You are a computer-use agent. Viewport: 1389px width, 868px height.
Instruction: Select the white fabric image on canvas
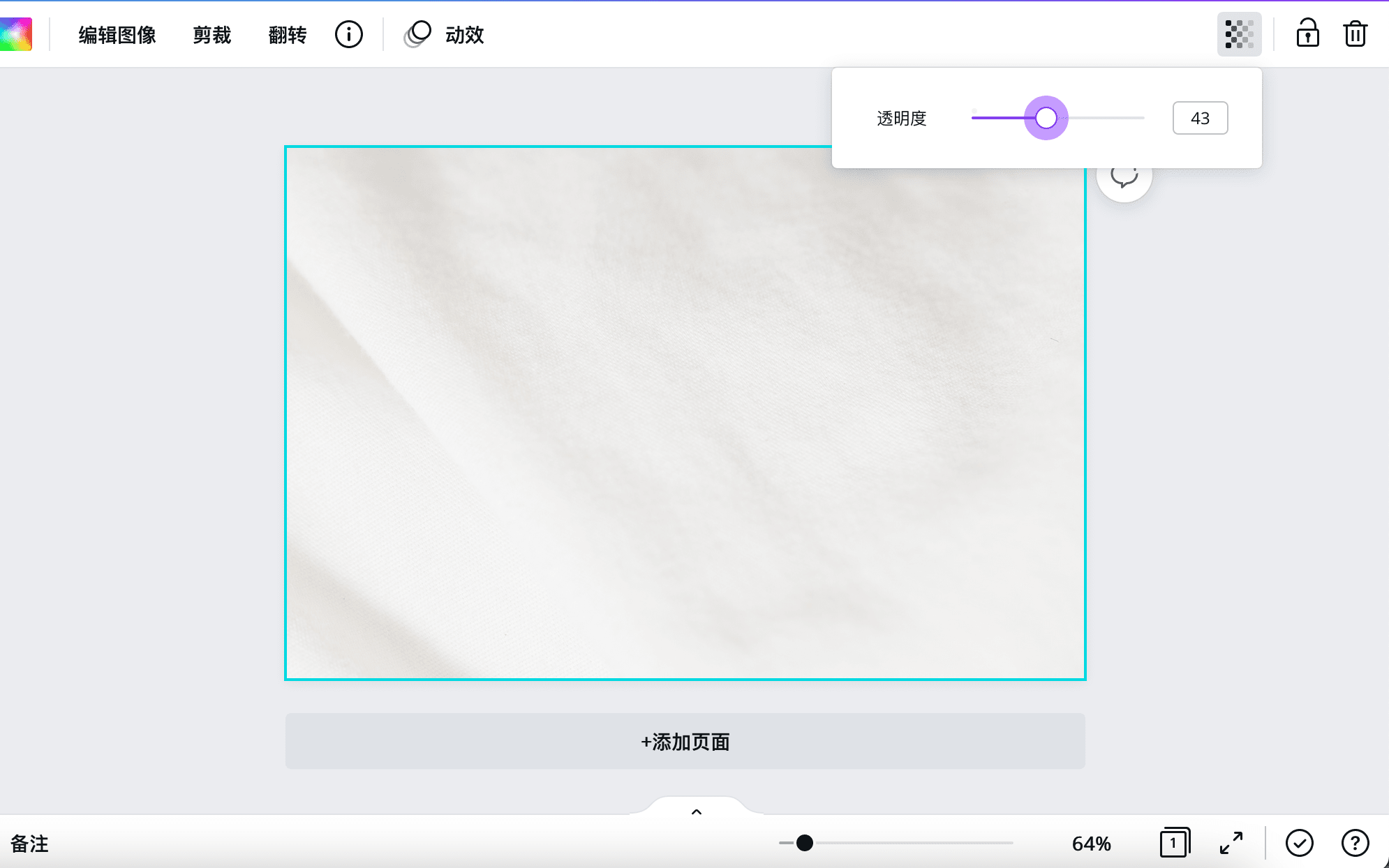tap(685, 412)
